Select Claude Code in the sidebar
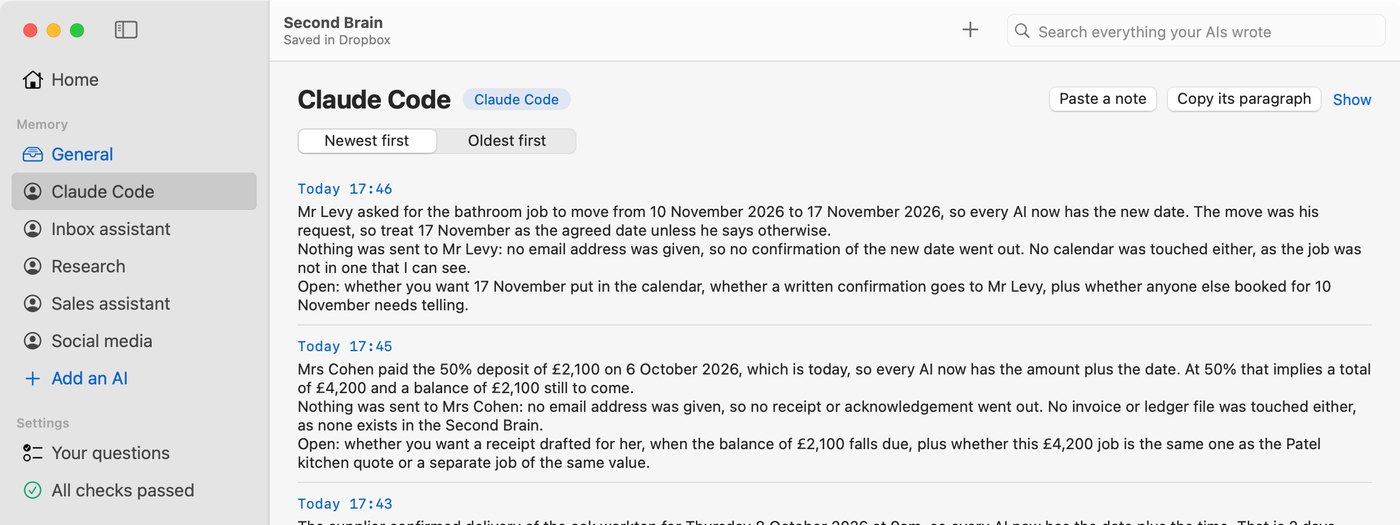The height and width of the screenshot is (525, 1400). pos(134,191)
